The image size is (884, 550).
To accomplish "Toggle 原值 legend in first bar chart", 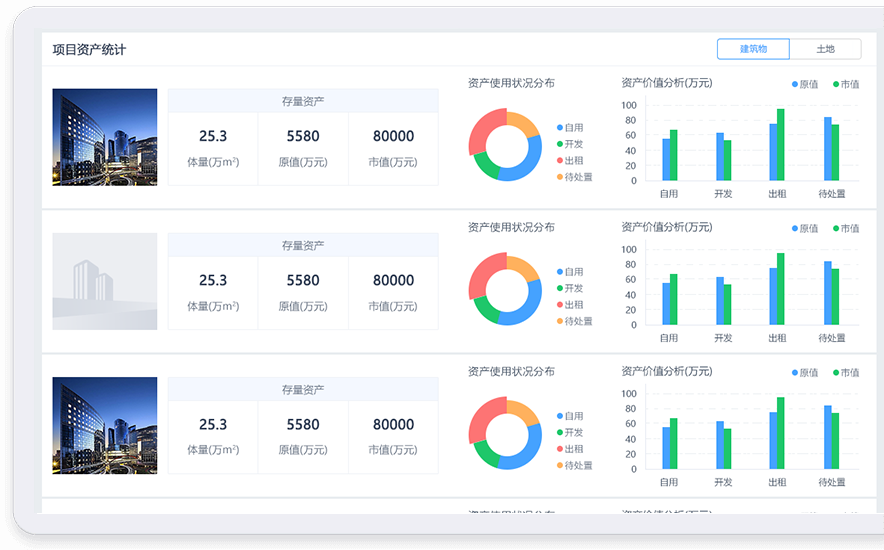I will point(805,85).
